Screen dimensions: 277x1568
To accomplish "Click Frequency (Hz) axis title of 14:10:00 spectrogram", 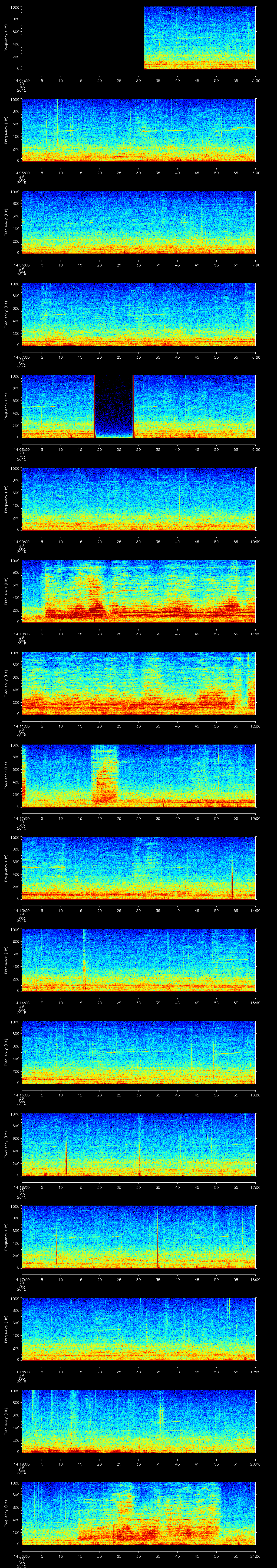I will (x=7, y=591).
